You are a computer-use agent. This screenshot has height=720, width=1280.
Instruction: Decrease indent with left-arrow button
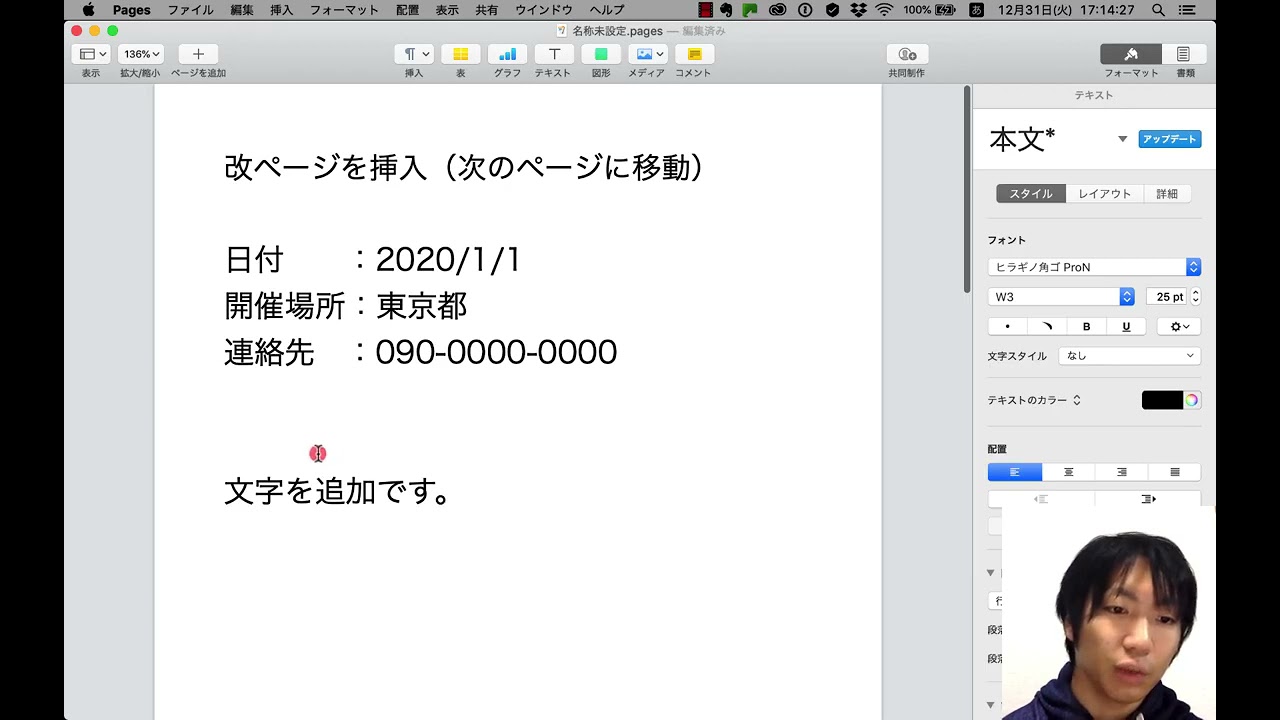coord(1041,499)
